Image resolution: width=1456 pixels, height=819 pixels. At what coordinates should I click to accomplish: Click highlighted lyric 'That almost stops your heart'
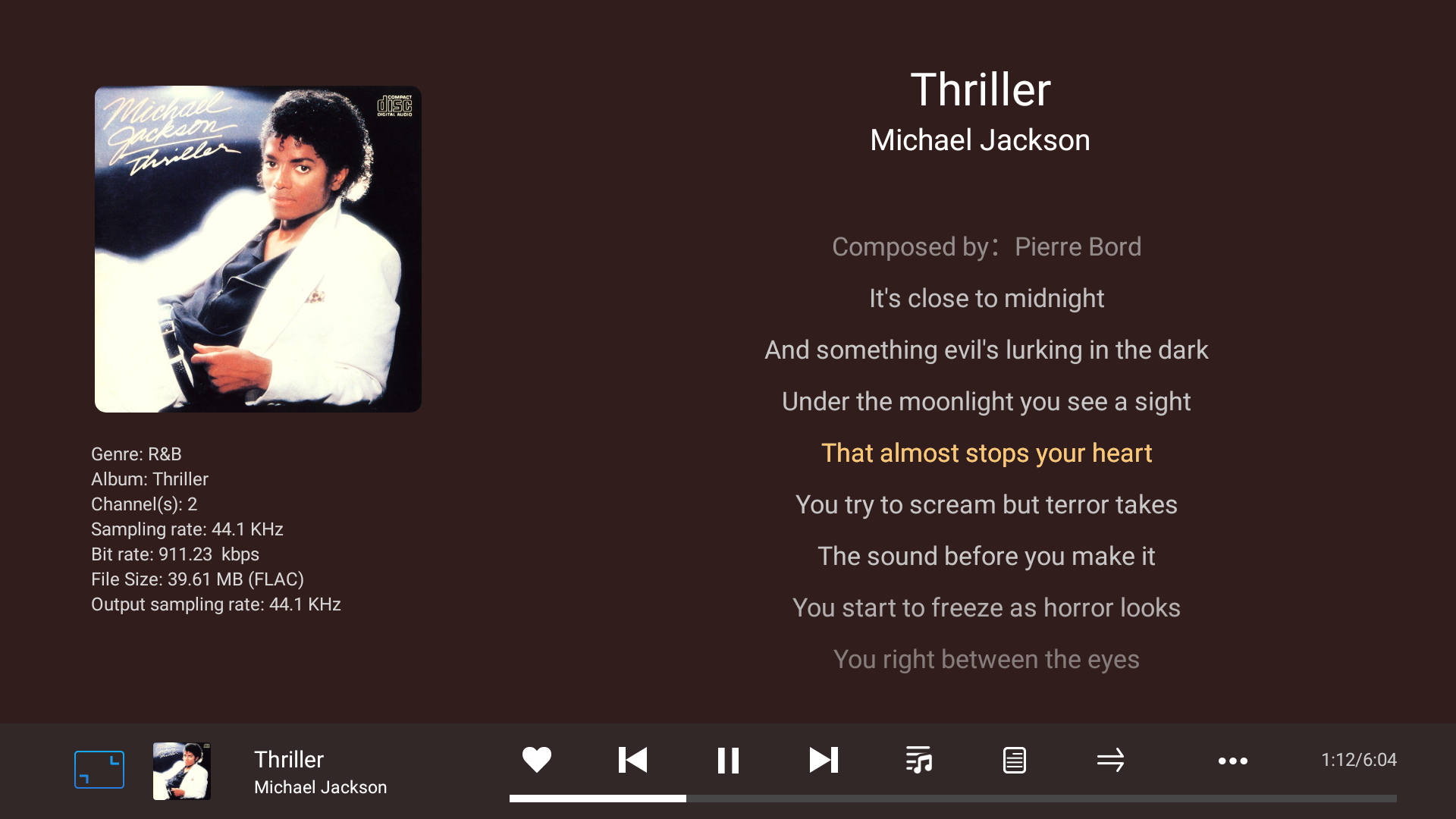click(987, 453)
